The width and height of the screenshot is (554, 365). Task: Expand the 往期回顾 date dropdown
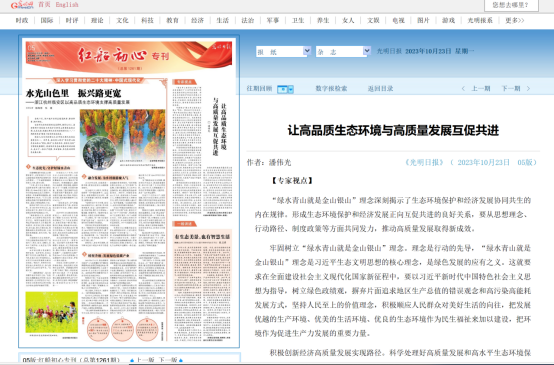point(290,89)
